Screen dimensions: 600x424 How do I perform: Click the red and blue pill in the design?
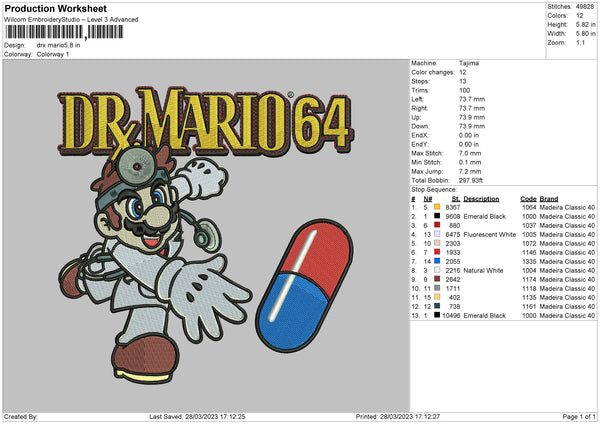[x=305, y=285]
